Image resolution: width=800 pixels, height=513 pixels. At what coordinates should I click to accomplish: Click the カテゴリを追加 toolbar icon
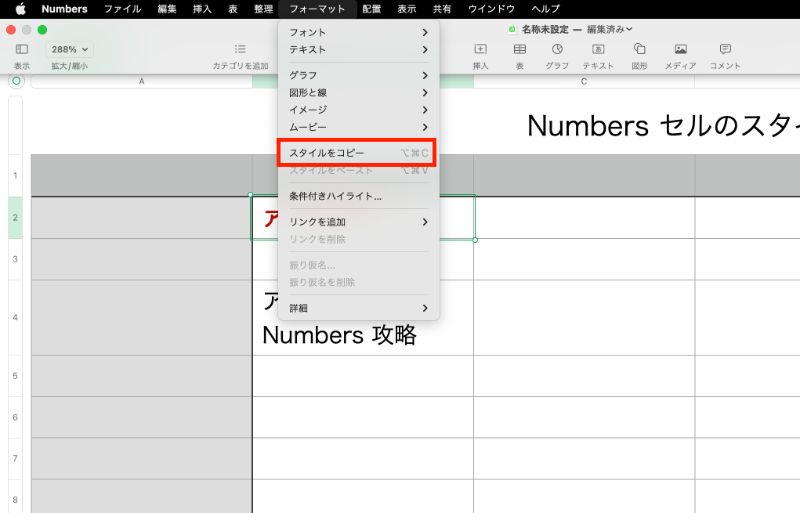240,50
